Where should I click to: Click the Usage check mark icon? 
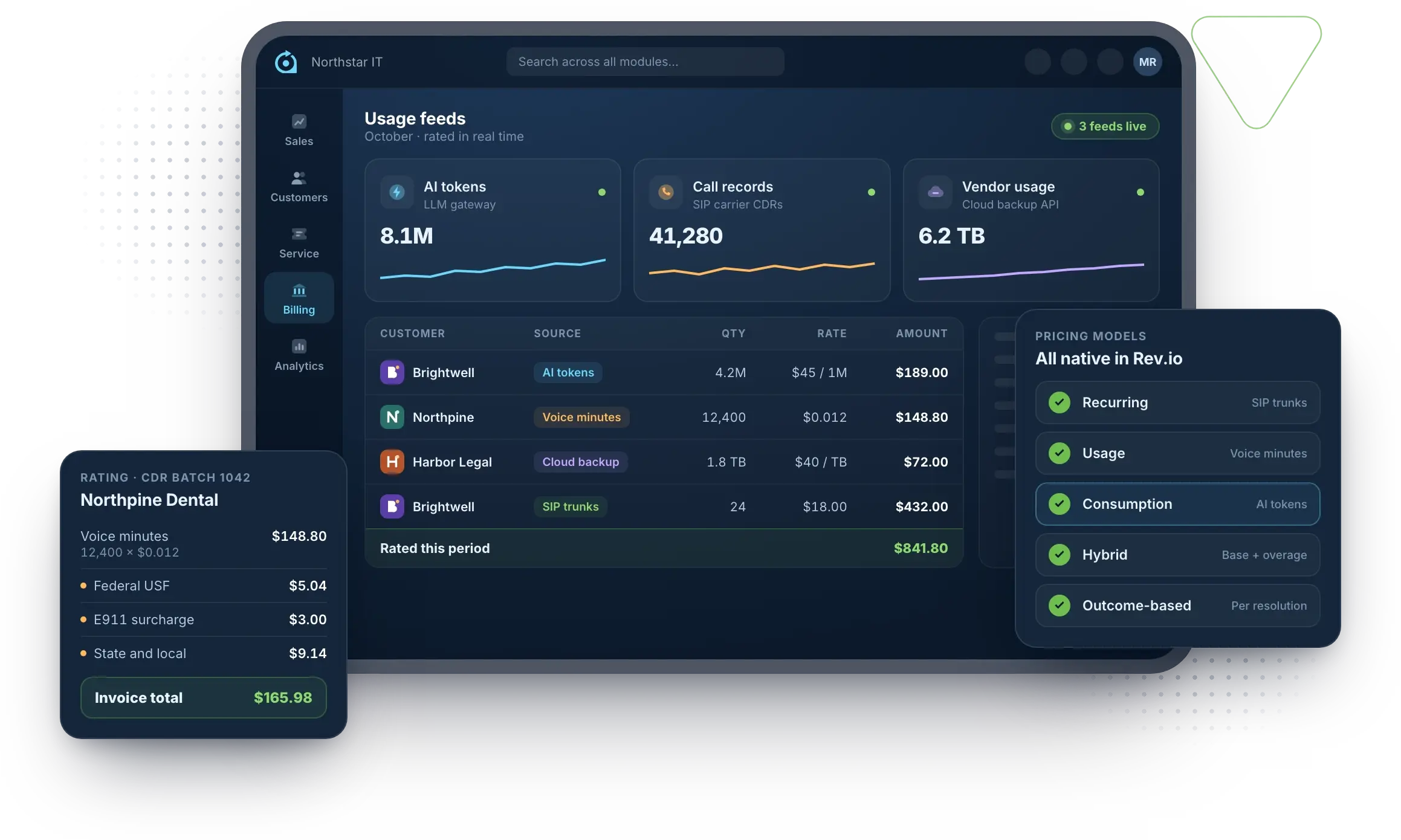pyautogui.click(x=1059, y=453)
